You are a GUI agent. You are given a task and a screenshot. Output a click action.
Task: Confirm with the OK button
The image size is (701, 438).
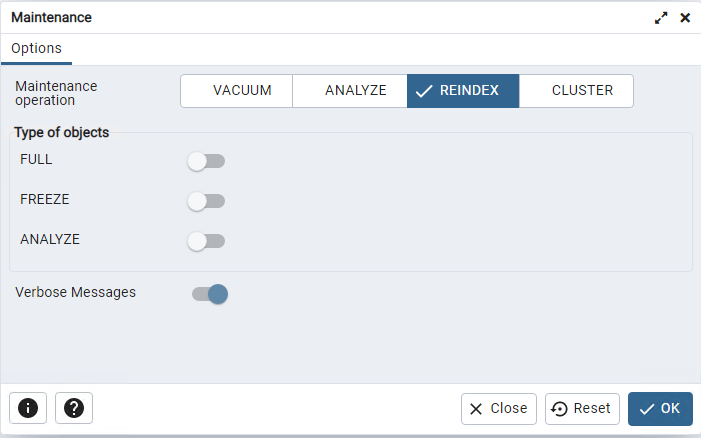660,409
